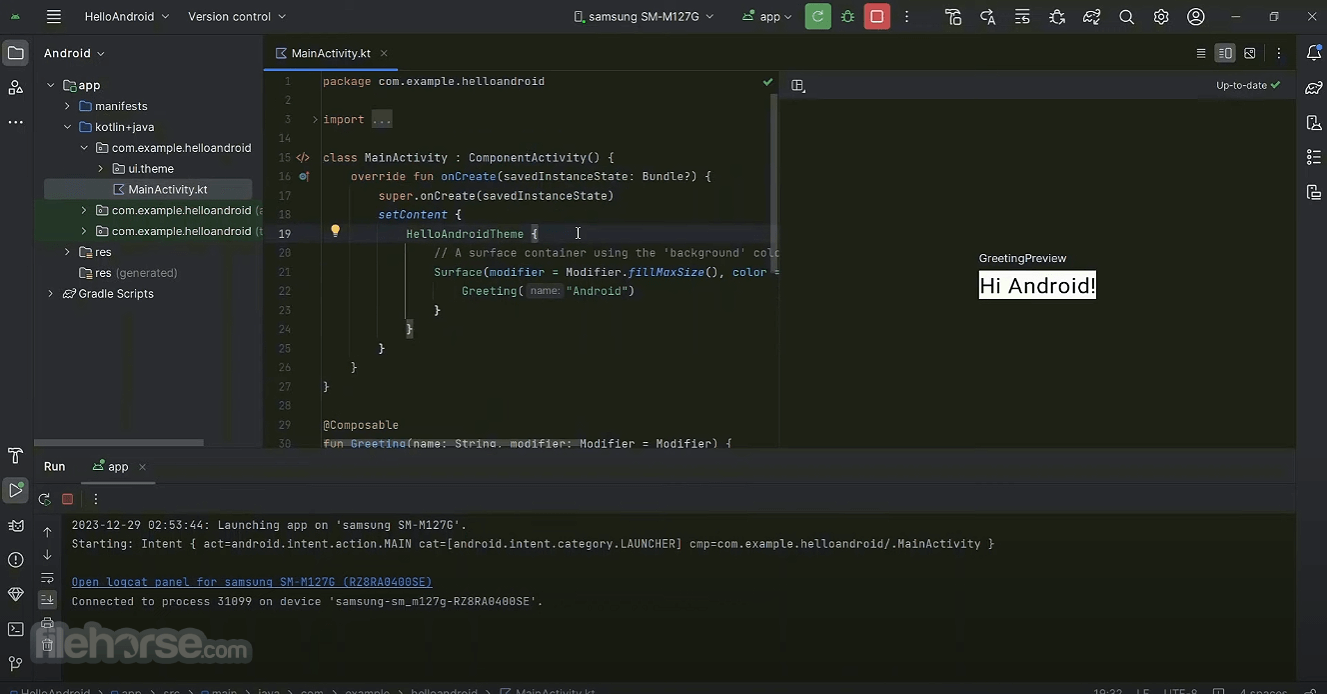Screen dimensions: 1327x694
Task: Go down the stack trace arrow
Action: click(47, 555)
